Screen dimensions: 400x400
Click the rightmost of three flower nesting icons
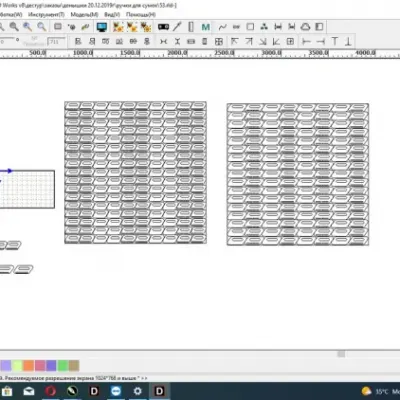pyautogui.click(x=146, y=27)
